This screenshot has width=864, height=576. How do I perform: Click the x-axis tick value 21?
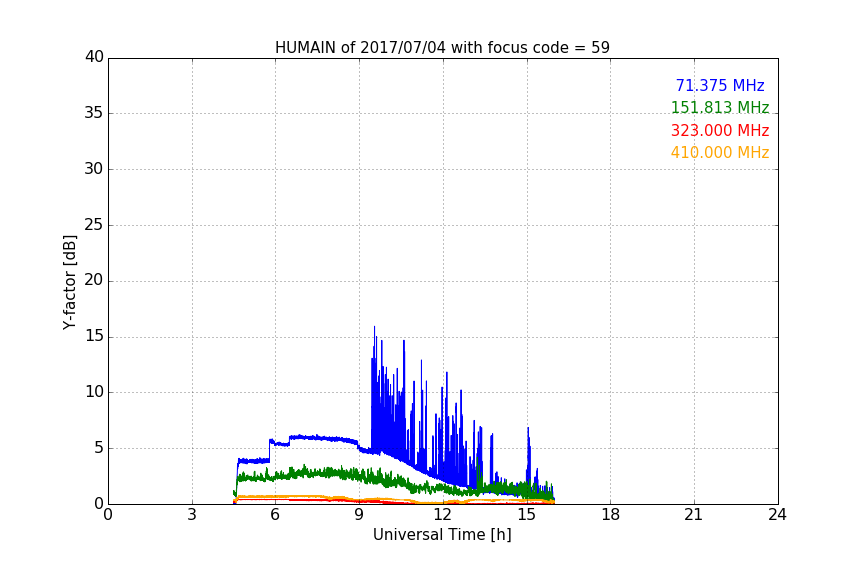694,515
